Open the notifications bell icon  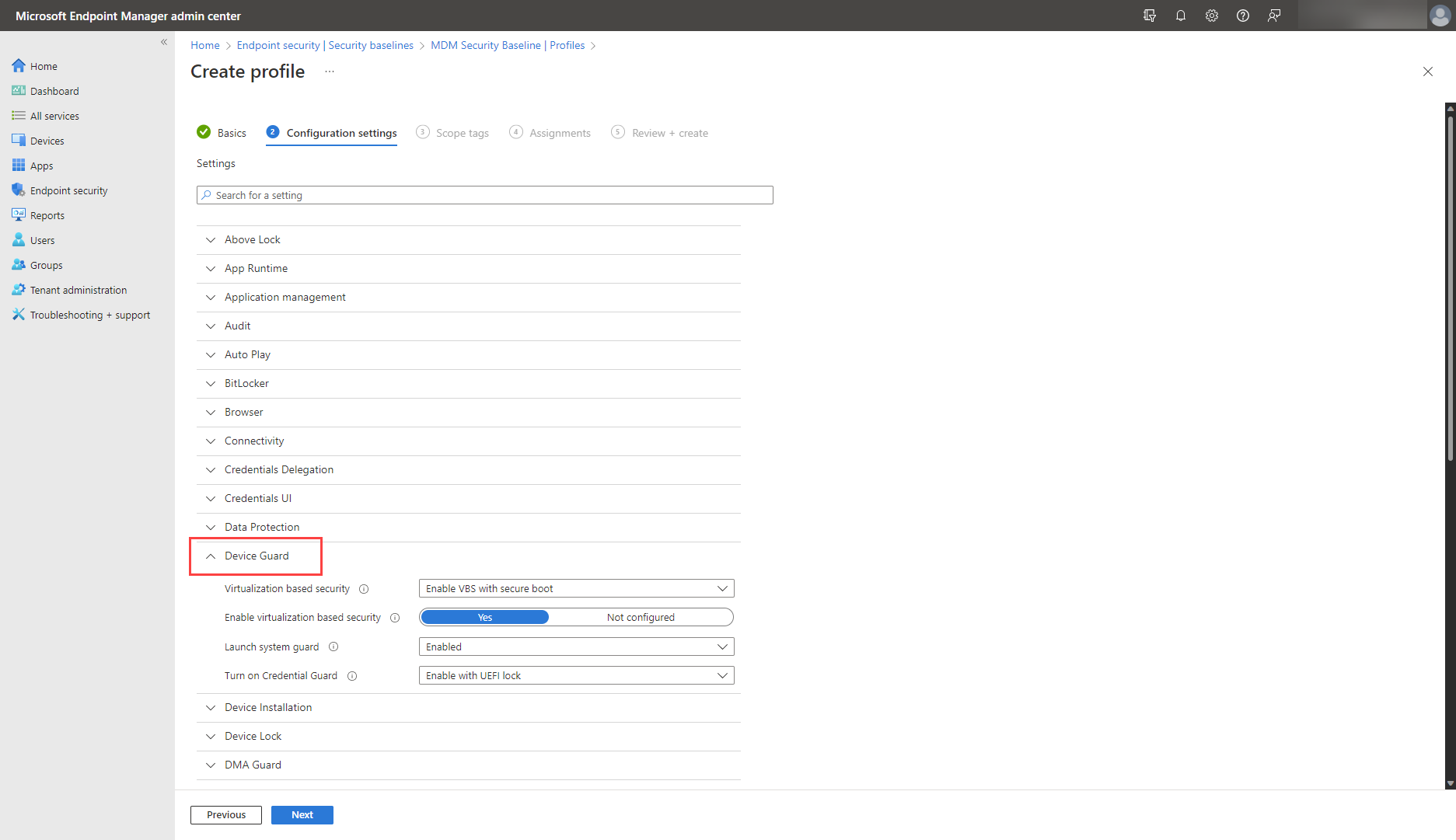click(1181, 16)
